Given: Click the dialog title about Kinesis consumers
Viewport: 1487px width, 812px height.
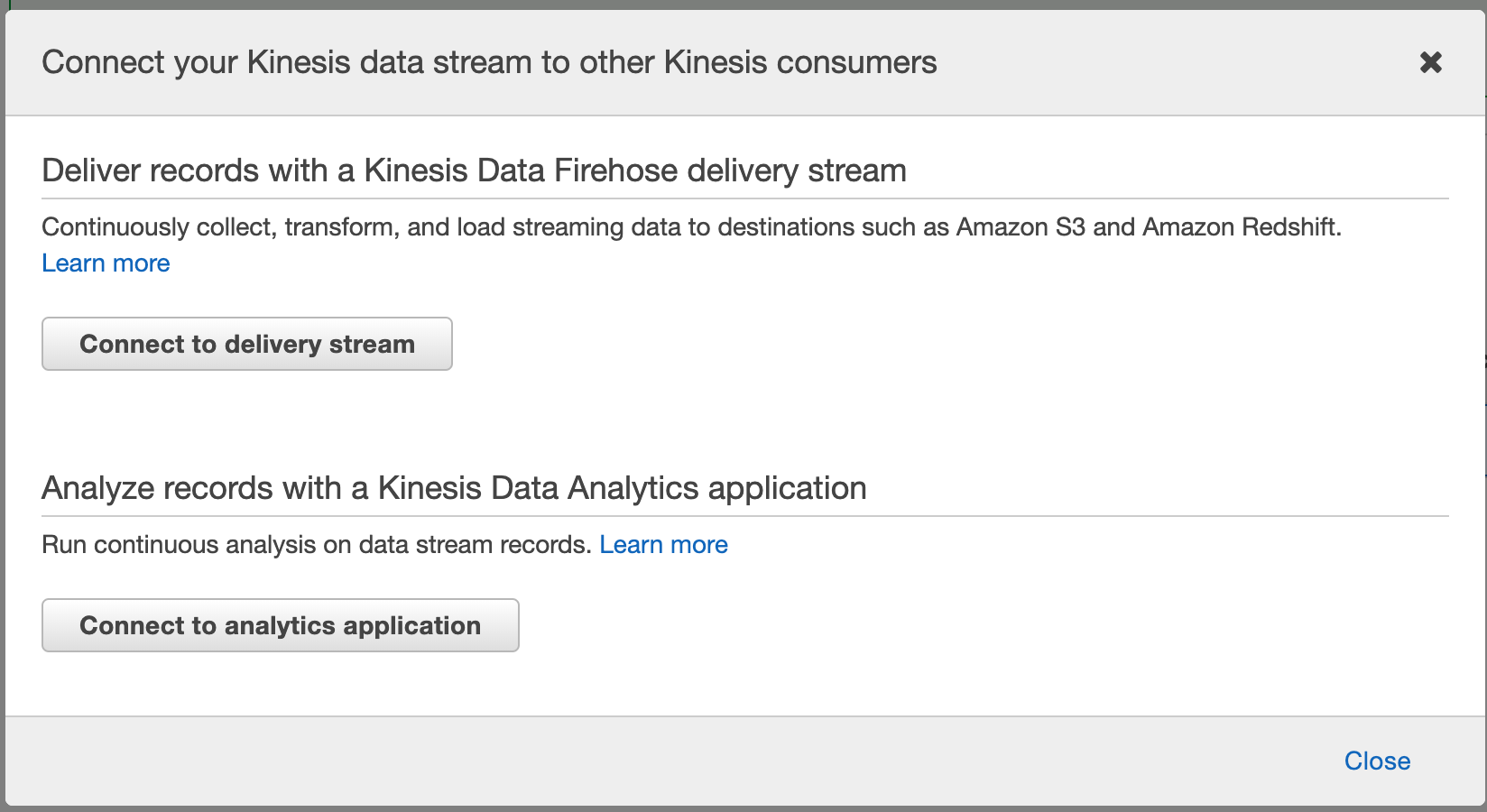Looking at the screenshot, I should coord(488,62).
